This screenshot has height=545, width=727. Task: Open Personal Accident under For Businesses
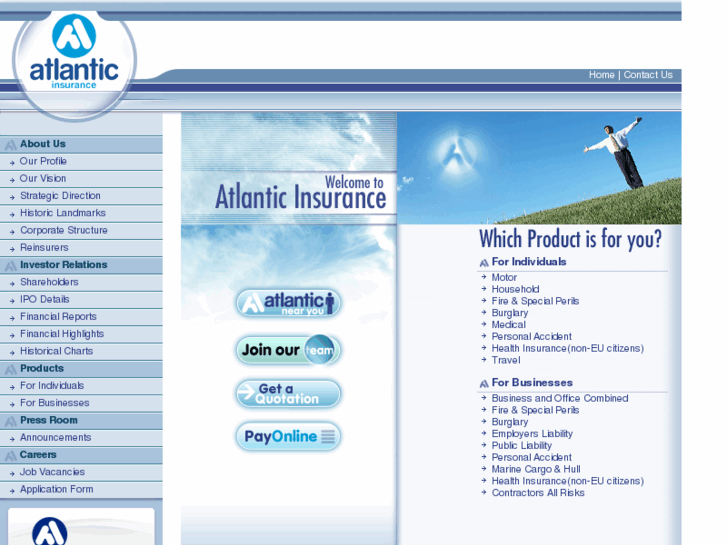point(531,458)
